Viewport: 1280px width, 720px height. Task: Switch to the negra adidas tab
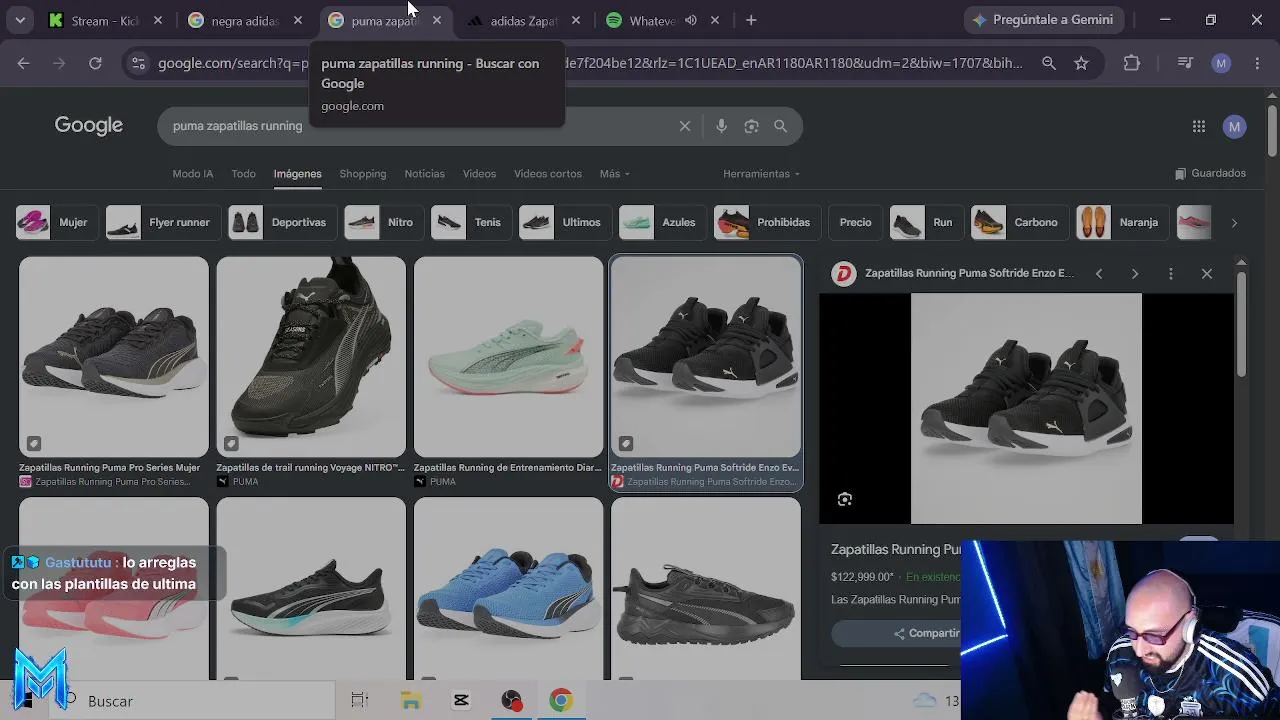point(246,20)
